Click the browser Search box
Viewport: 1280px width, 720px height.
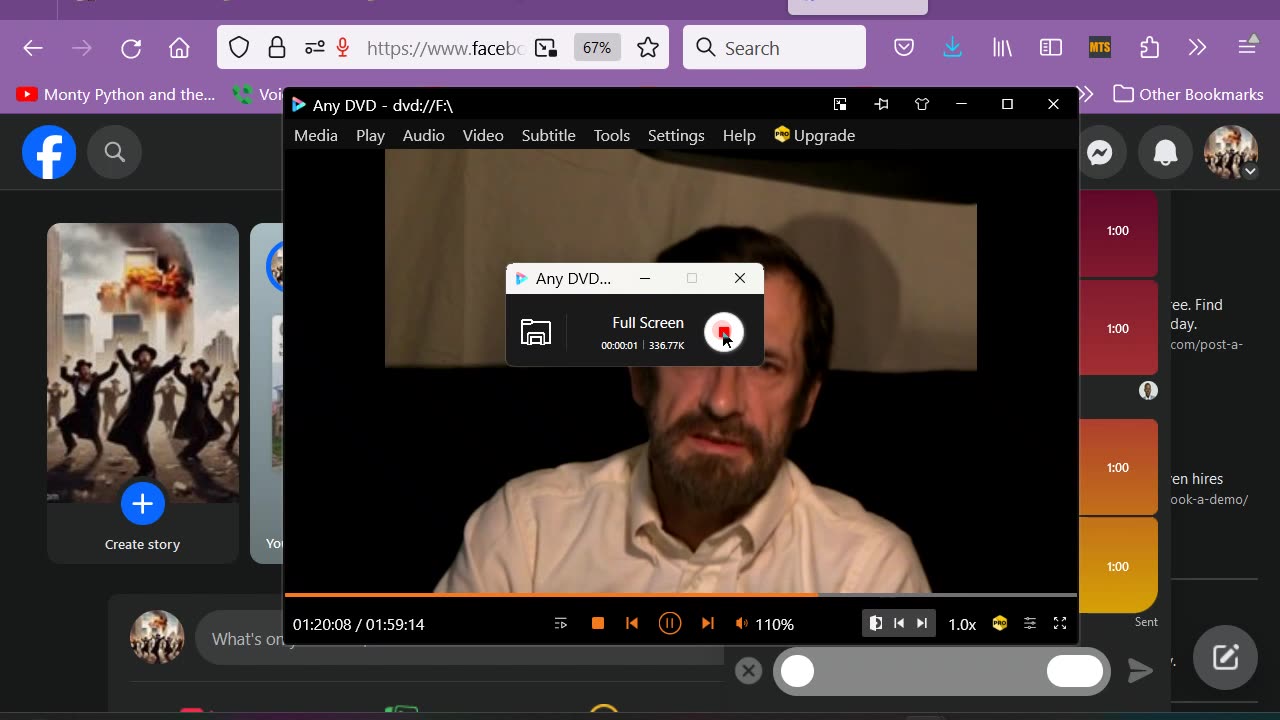tap(774, 48)
